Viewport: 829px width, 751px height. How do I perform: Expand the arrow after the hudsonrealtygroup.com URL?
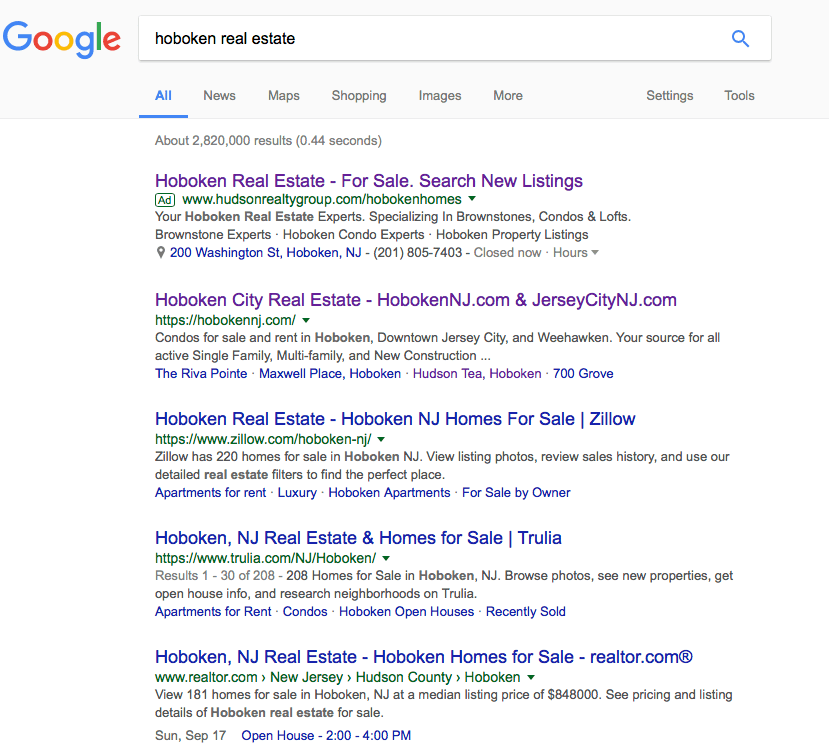click(x=472, y=199)
